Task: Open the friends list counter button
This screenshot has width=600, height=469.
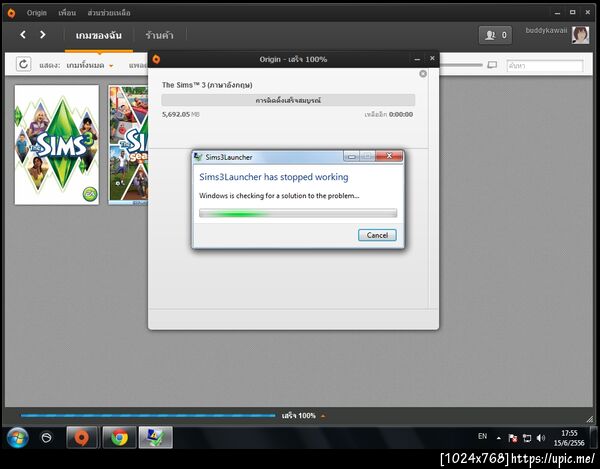Action: (495, 35)
